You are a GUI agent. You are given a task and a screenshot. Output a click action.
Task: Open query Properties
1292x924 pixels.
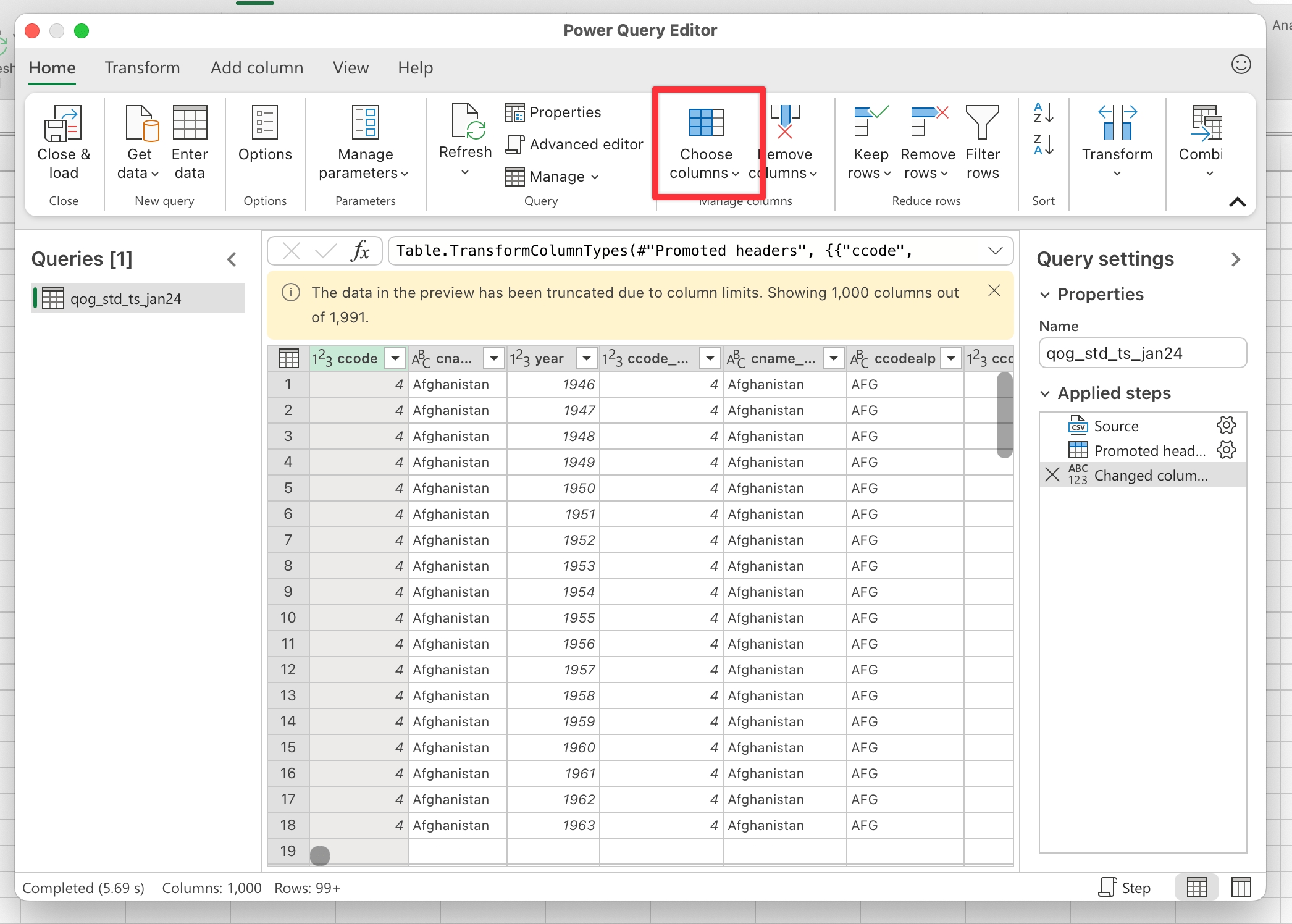click(x=553, y=112)
